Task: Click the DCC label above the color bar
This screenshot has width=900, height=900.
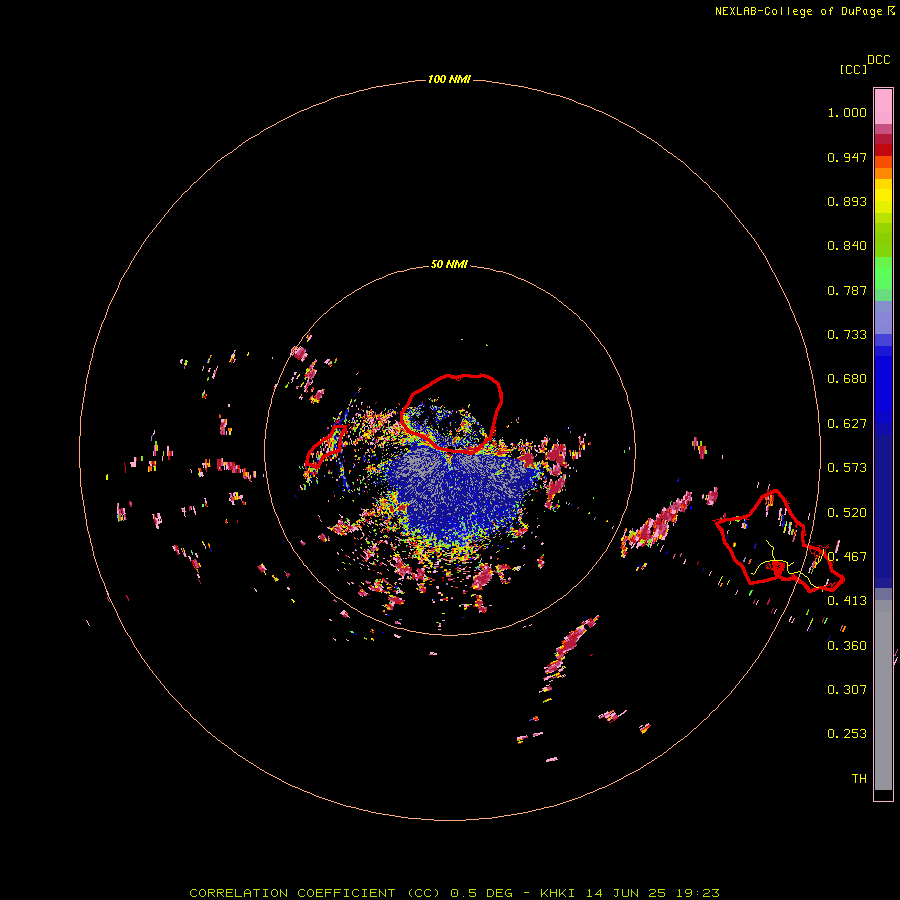Action: tap(879, 60)
